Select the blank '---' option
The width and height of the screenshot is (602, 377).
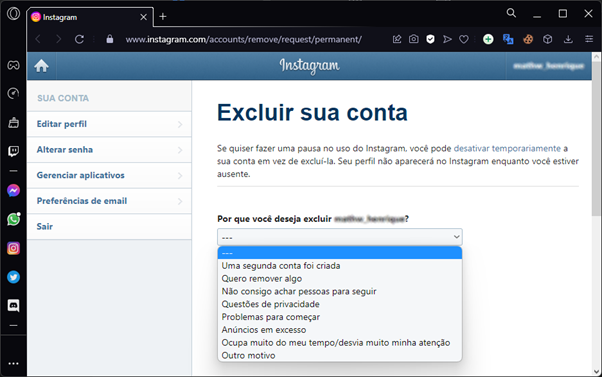[x=340, y=253]
